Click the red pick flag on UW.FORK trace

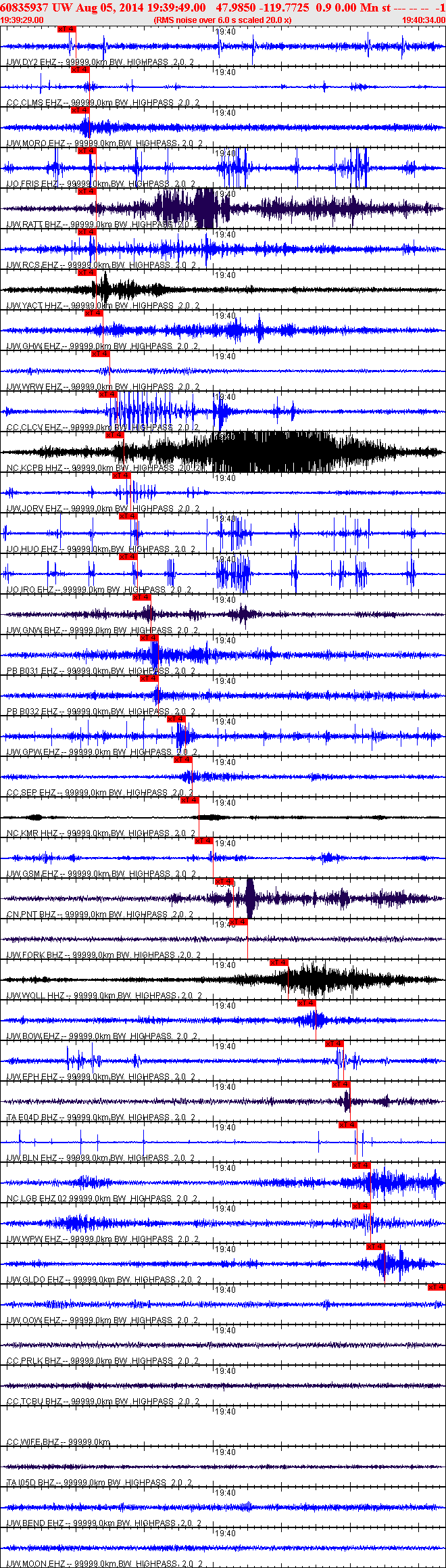point(239,922)
